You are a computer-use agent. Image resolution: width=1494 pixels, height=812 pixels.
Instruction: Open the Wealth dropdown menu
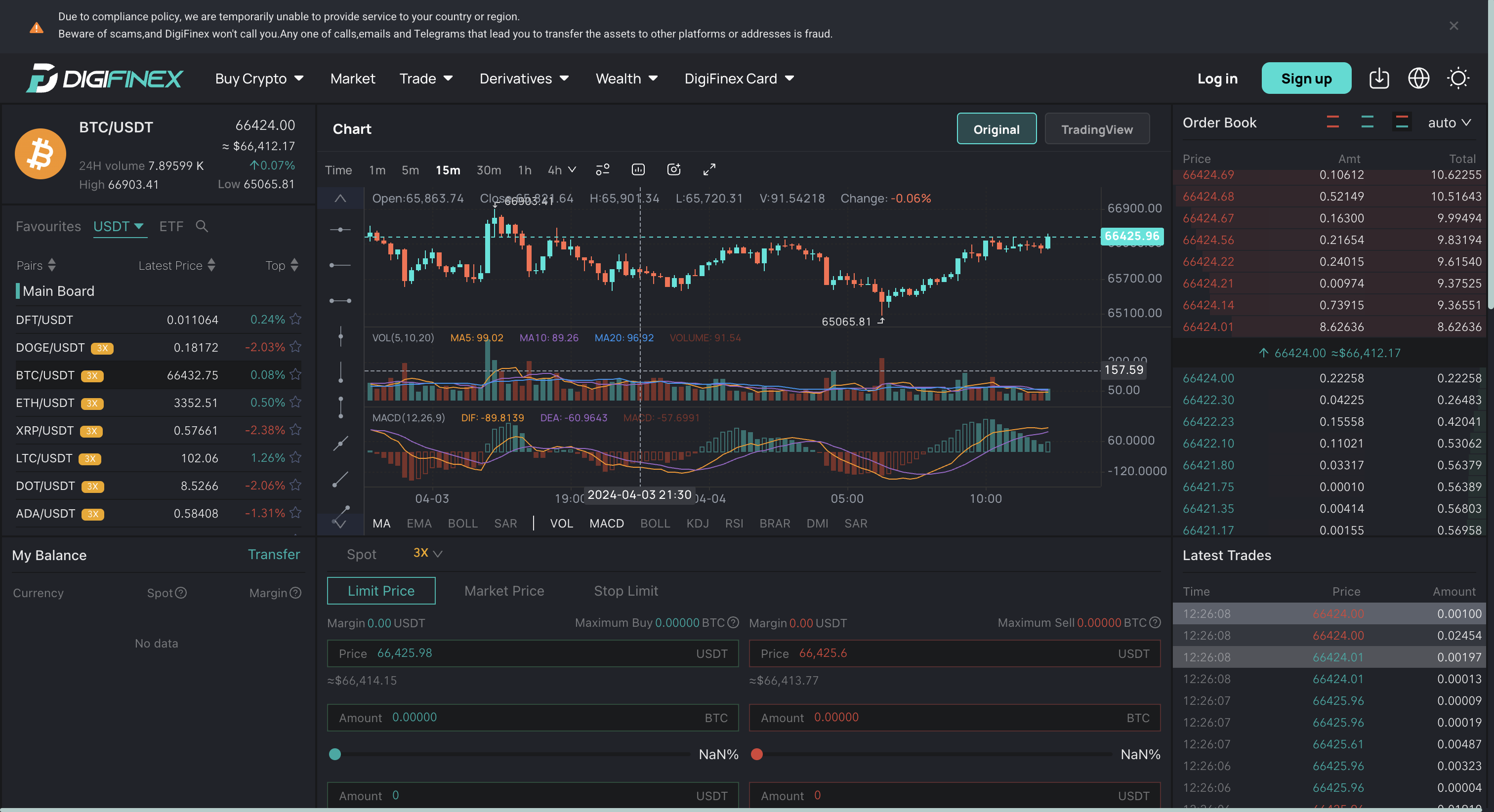coord(626,79)
